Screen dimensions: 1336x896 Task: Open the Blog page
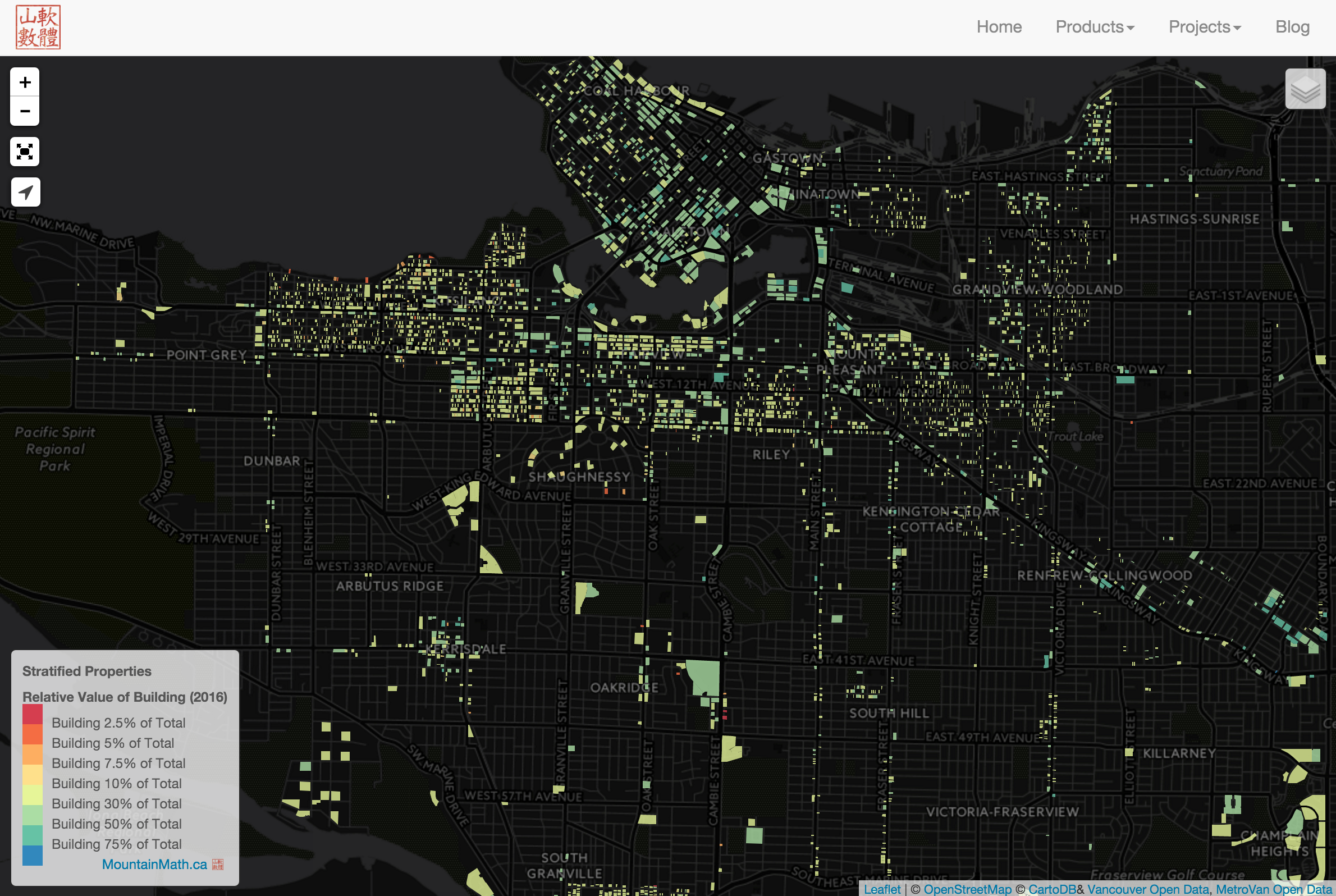1292,27
